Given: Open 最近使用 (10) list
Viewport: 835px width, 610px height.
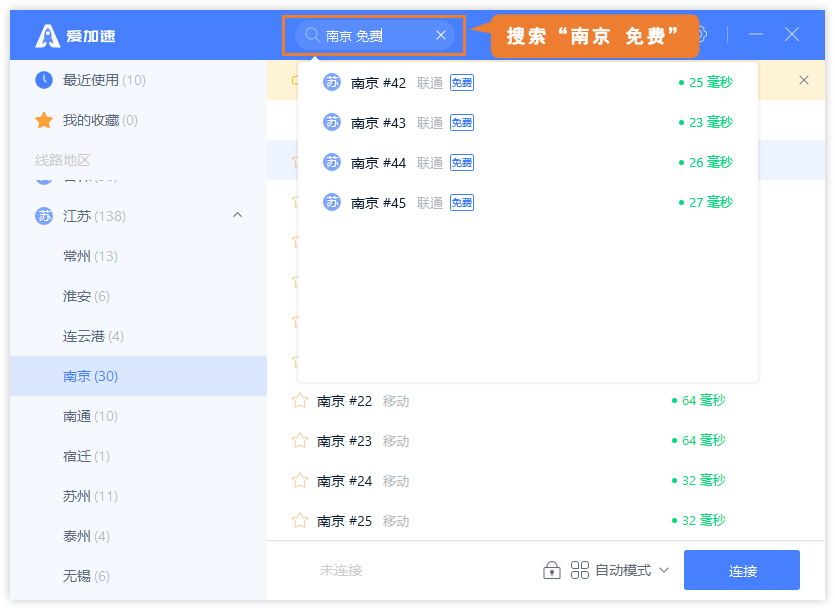Looking at the screenshot, I should pyautogui.click(x=138, y=80).
